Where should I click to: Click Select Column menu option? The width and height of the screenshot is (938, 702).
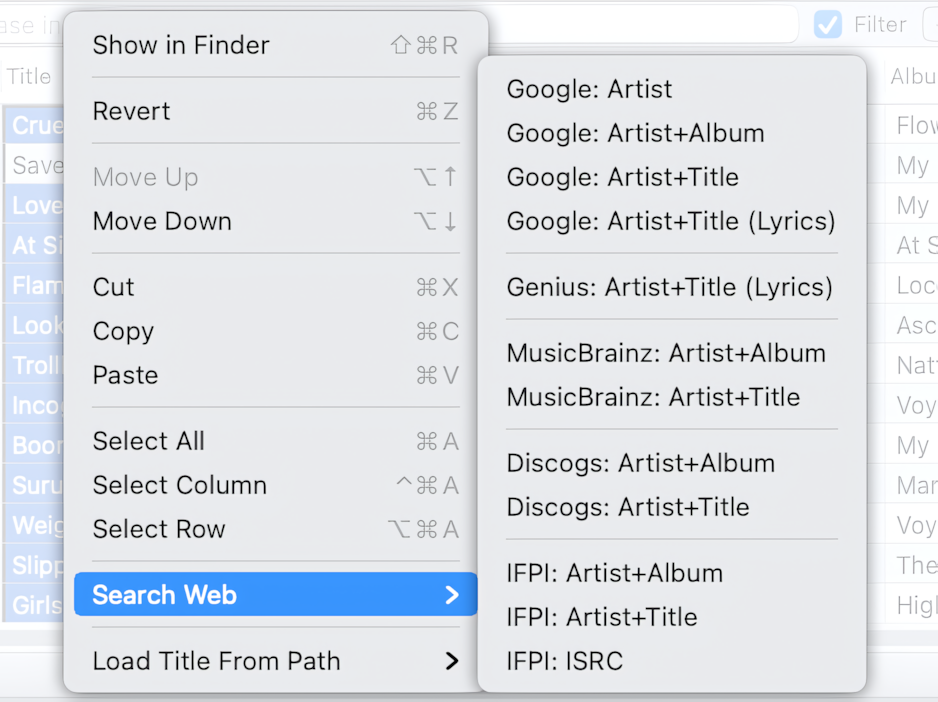(179, 485)
